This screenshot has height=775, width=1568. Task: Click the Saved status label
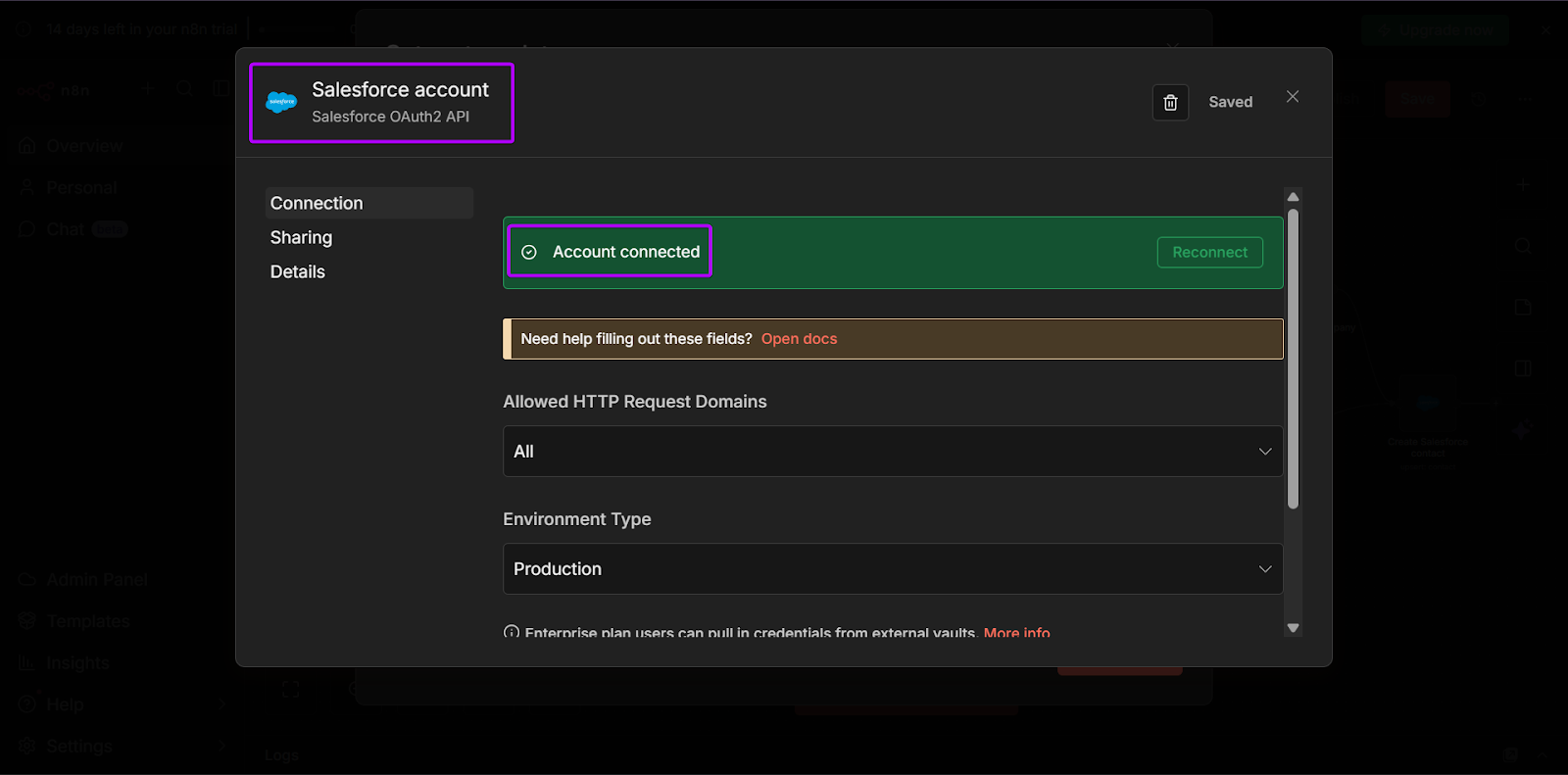coord(1230,102)
